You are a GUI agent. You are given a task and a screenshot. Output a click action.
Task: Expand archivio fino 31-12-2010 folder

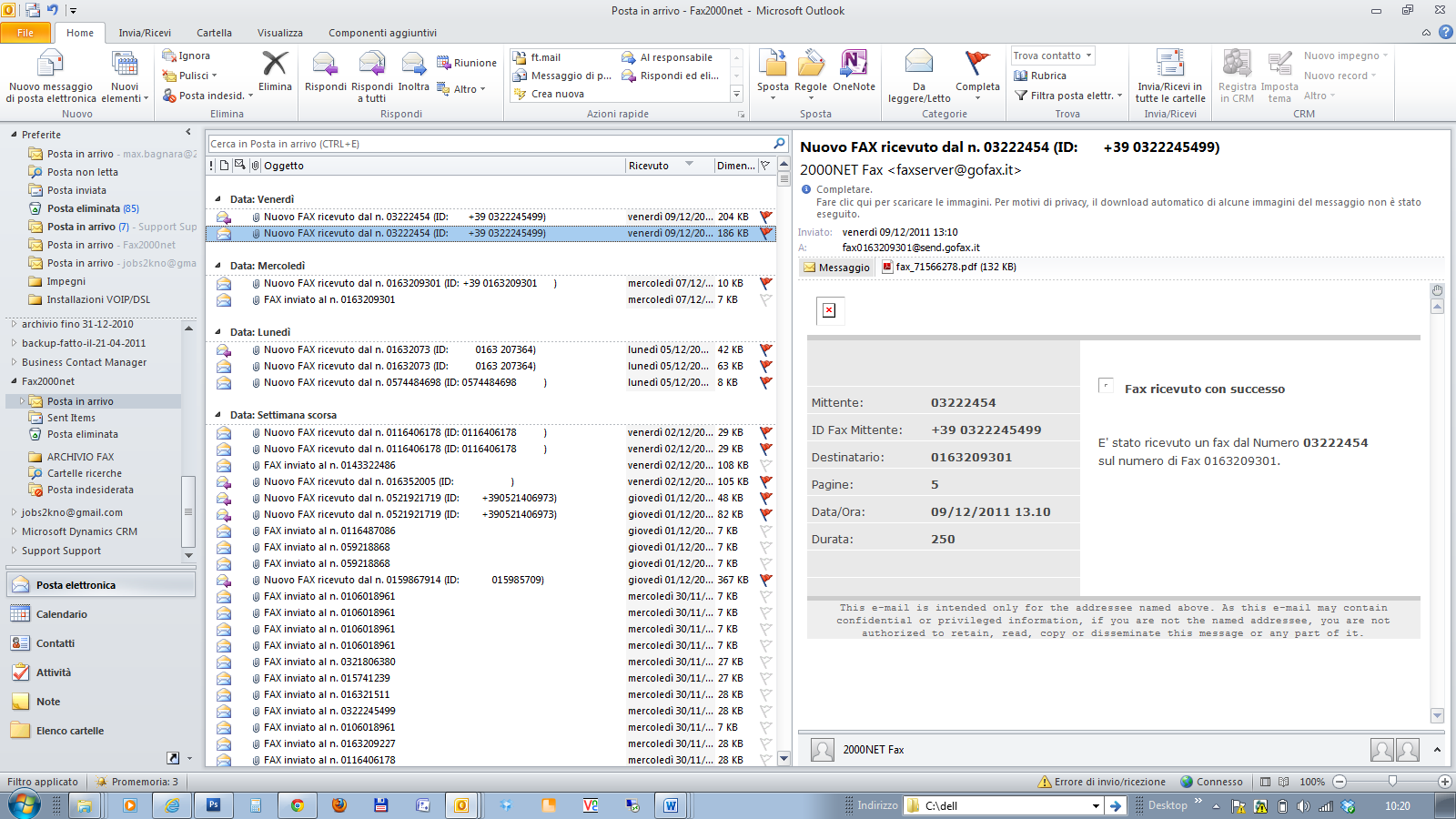coord(14,324)
